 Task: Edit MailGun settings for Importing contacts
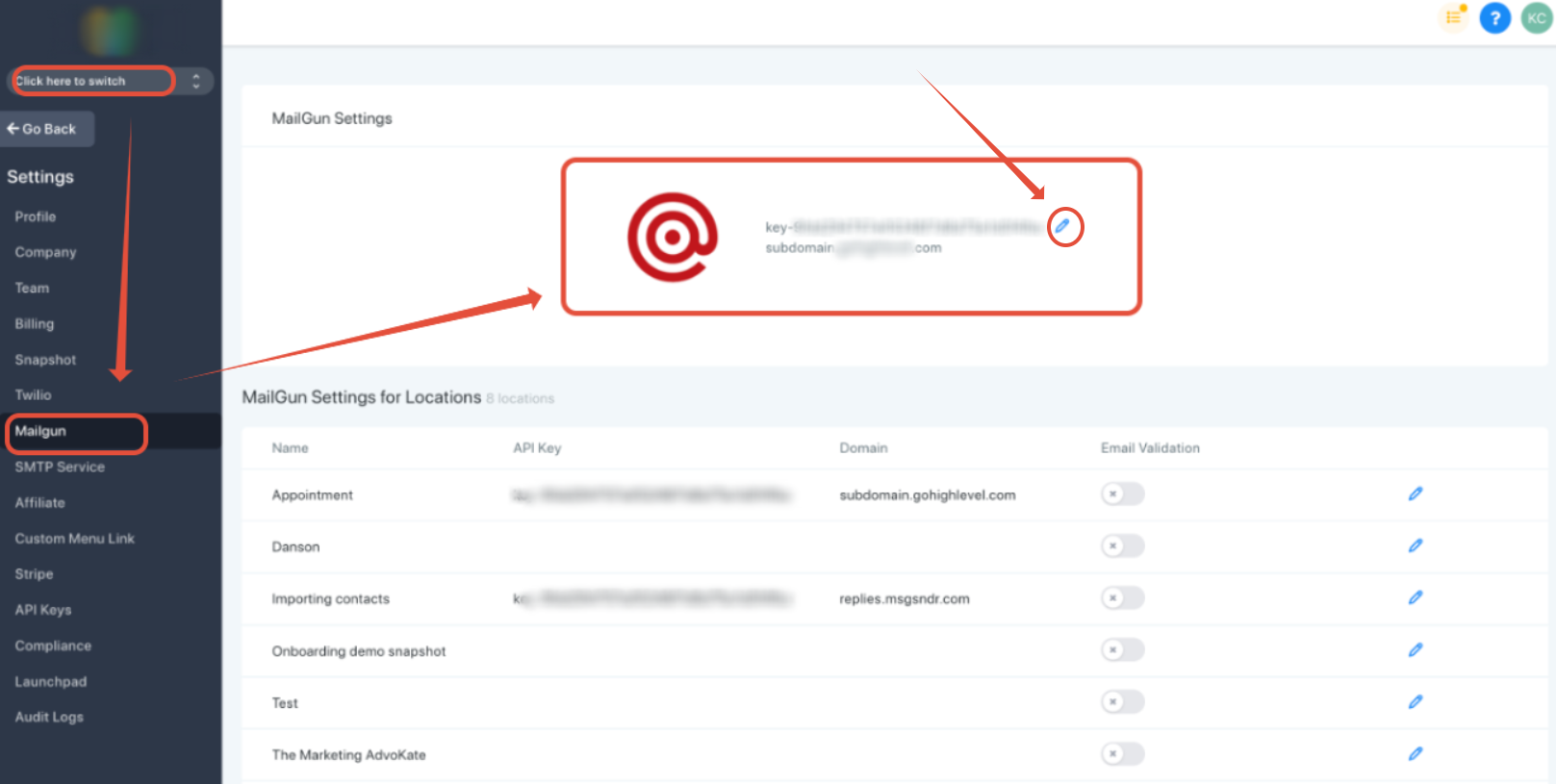1416,597
